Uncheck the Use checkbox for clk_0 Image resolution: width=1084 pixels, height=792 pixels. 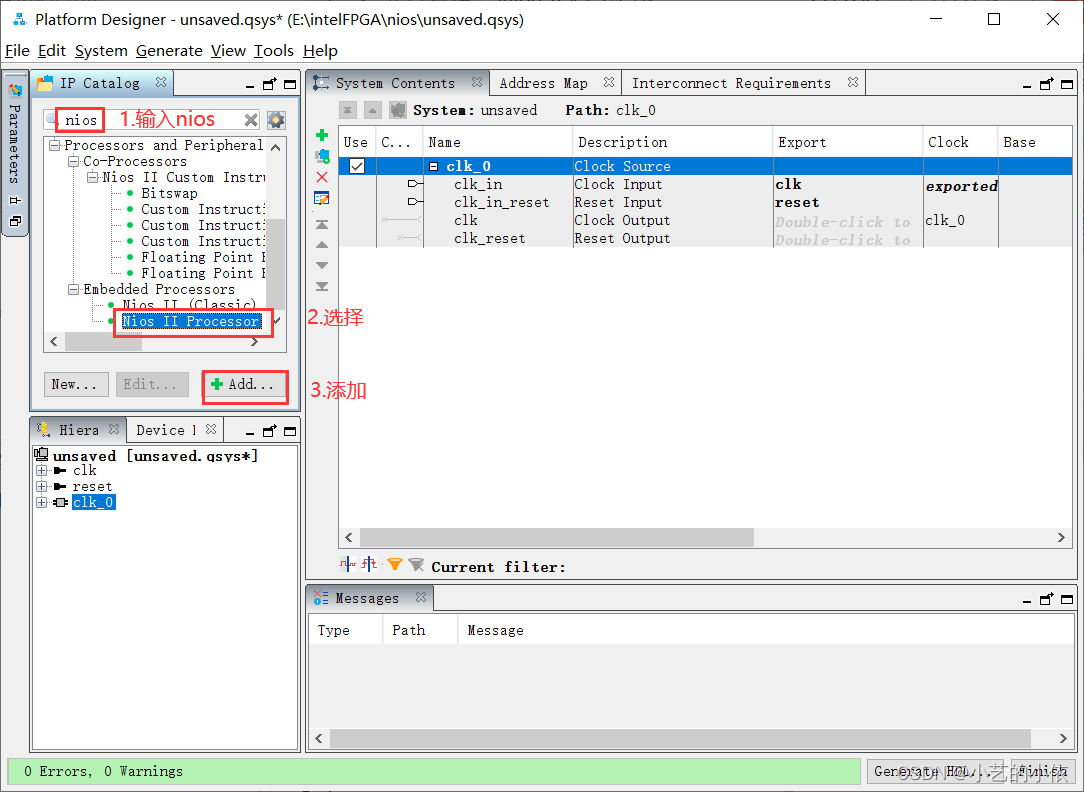pos(357,166)
